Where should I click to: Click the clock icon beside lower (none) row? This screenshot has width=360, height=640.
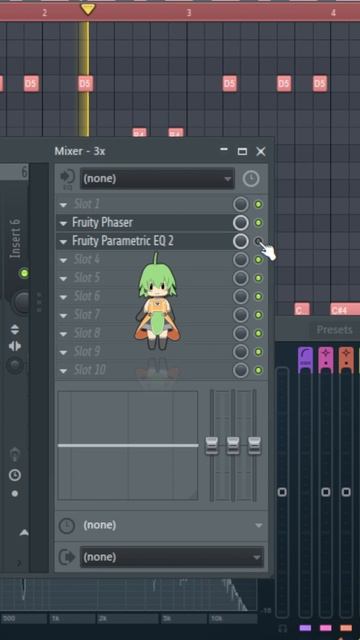click(67, 525)
